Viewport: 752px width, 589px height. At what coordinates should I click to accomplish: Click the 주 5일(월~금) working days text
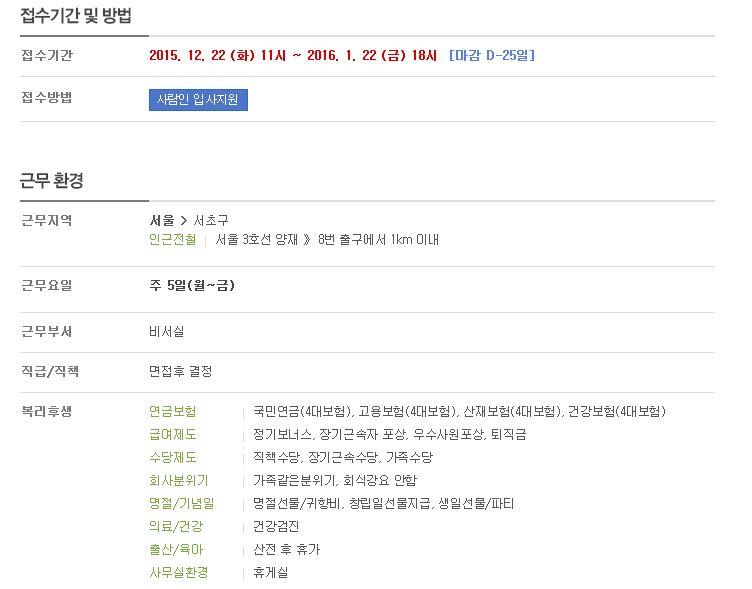tap(192, 286)
